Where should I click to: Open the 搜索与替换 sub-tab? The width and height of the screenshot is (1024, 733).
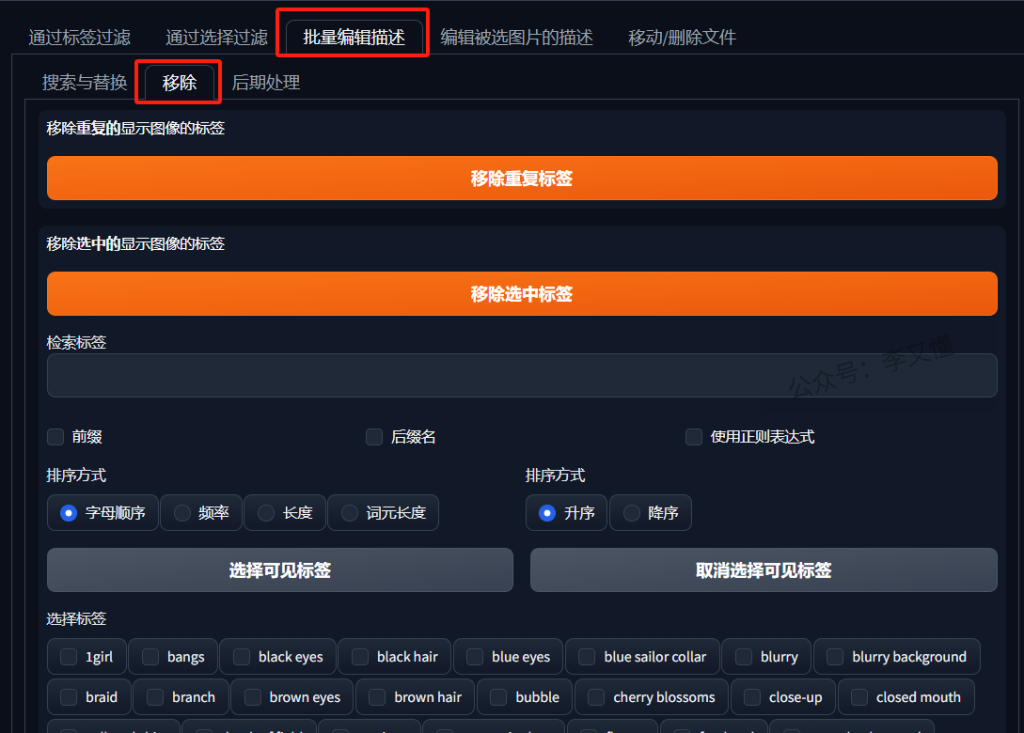pyautogui.click(x=84, y=83)
